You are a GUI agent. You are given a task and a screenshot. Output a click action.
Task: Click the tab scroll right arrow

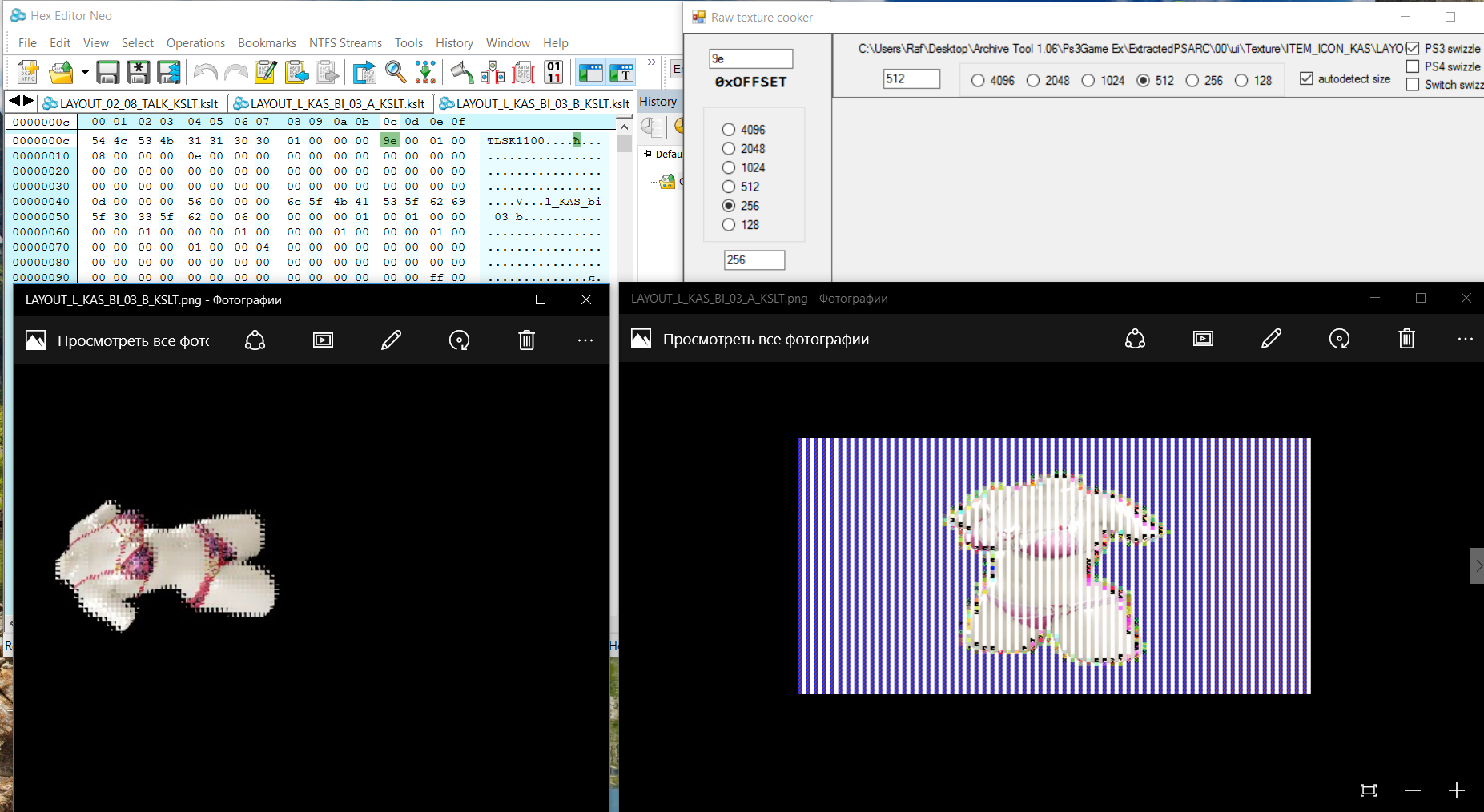pyautogui.click(x=29, y=101)
